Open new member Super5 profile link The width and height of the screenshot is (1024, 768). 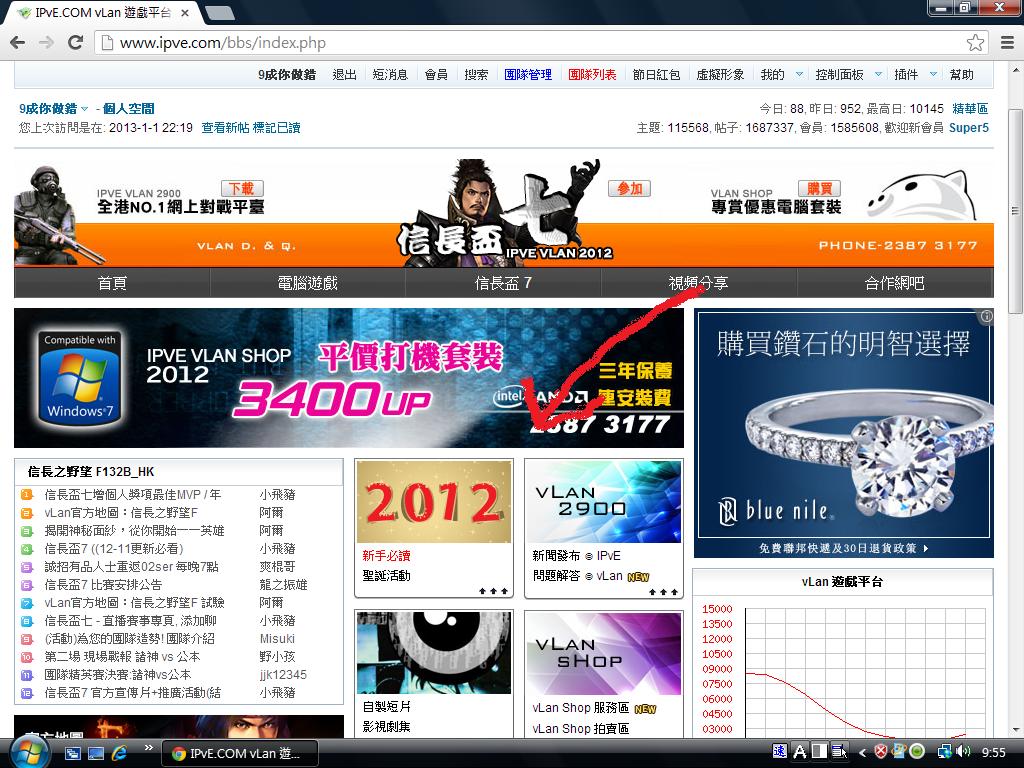(x=968, y=127)
